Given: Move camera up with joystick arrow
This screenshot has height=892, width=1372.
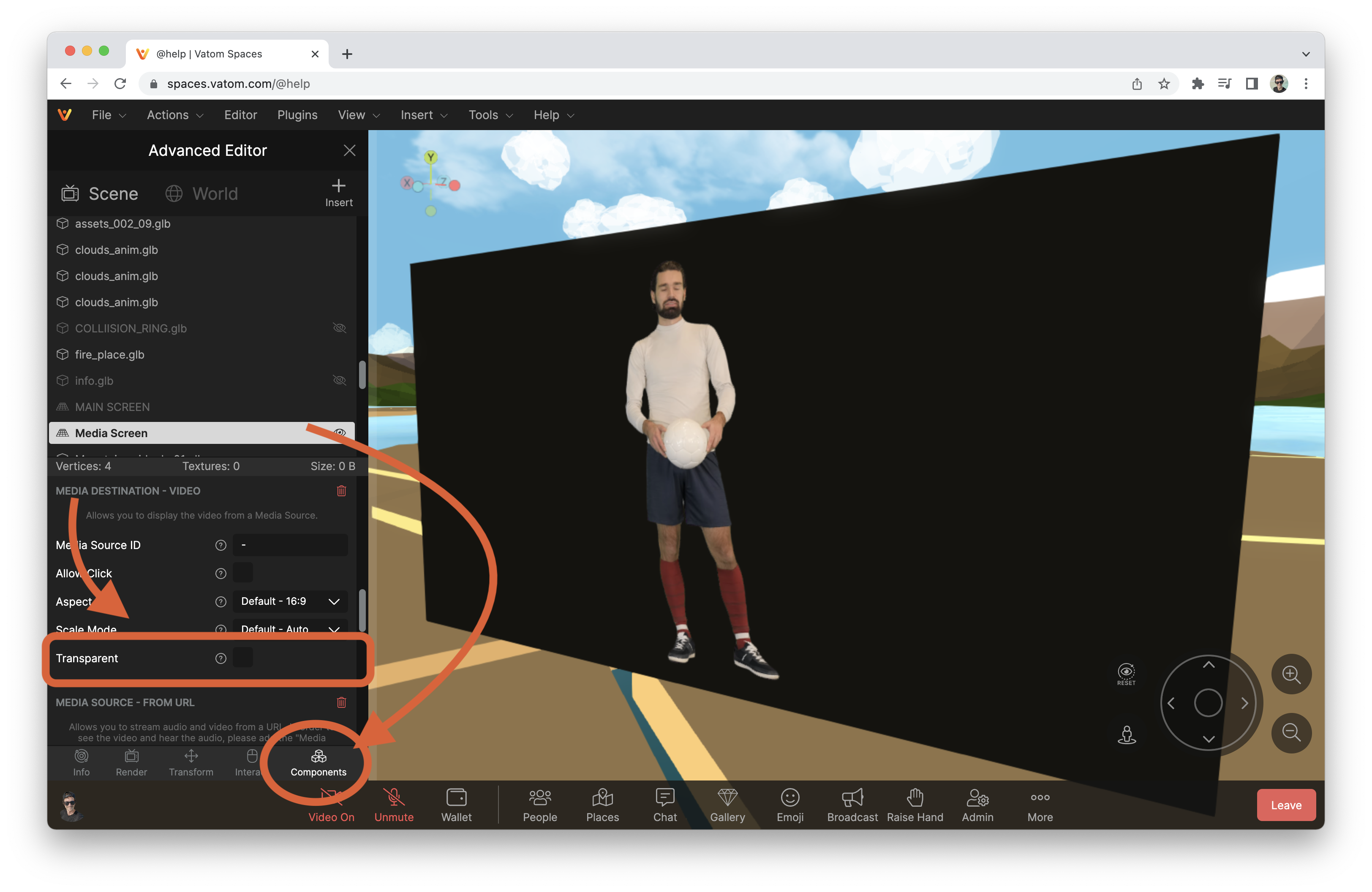Looking at the screenshot, I should (x=1208, y=665).
